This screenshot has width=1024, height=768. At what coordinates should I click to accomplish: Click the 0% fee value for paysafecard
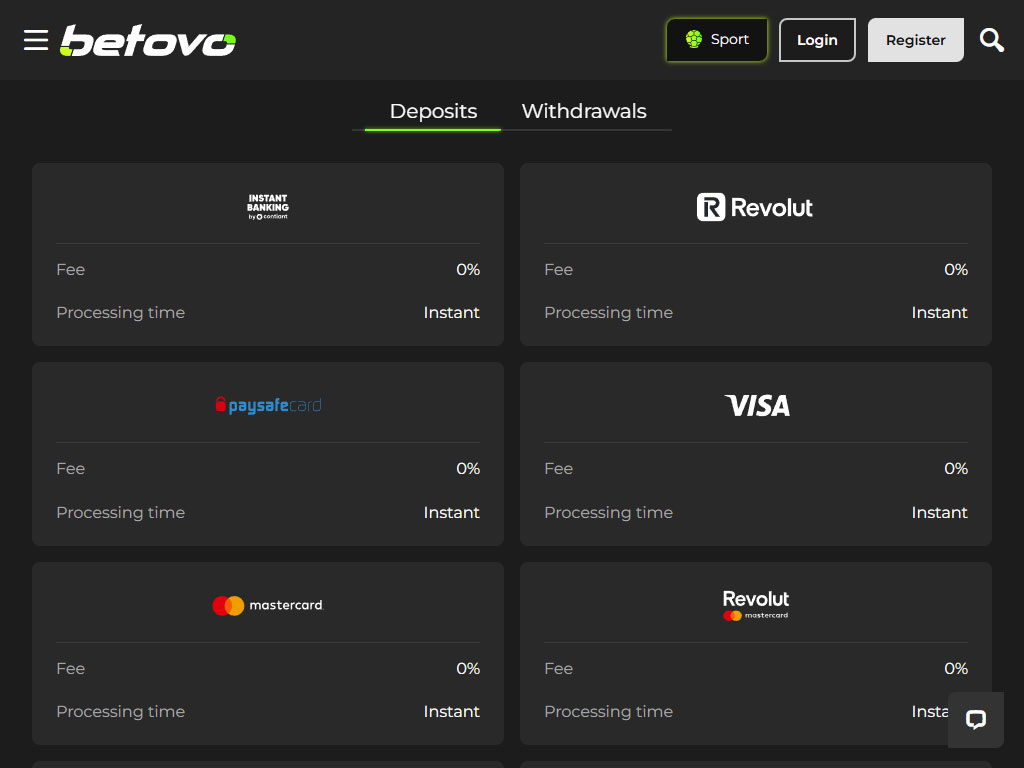[468, 469]
